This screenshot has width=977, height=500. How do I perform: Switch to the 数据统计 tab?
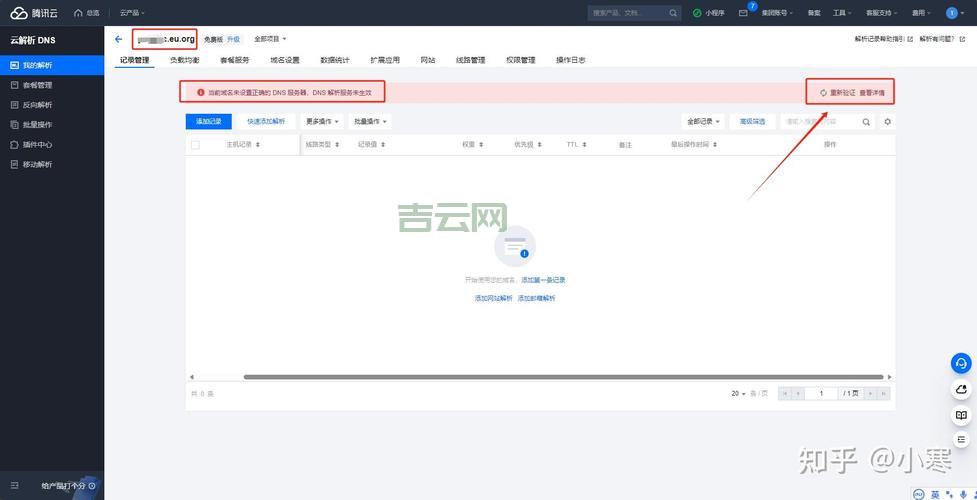click(335, 60)
